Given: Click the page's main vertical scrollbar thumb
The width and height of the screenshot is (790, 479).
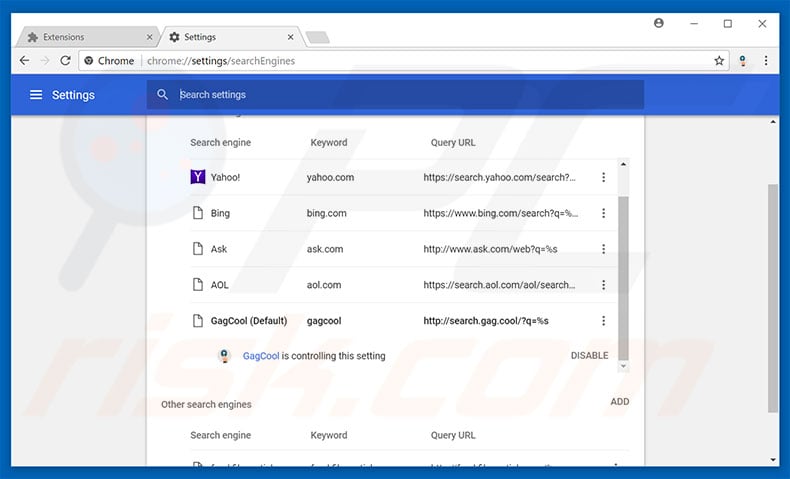Looking at the screenshot, I should tap(773, 298).
